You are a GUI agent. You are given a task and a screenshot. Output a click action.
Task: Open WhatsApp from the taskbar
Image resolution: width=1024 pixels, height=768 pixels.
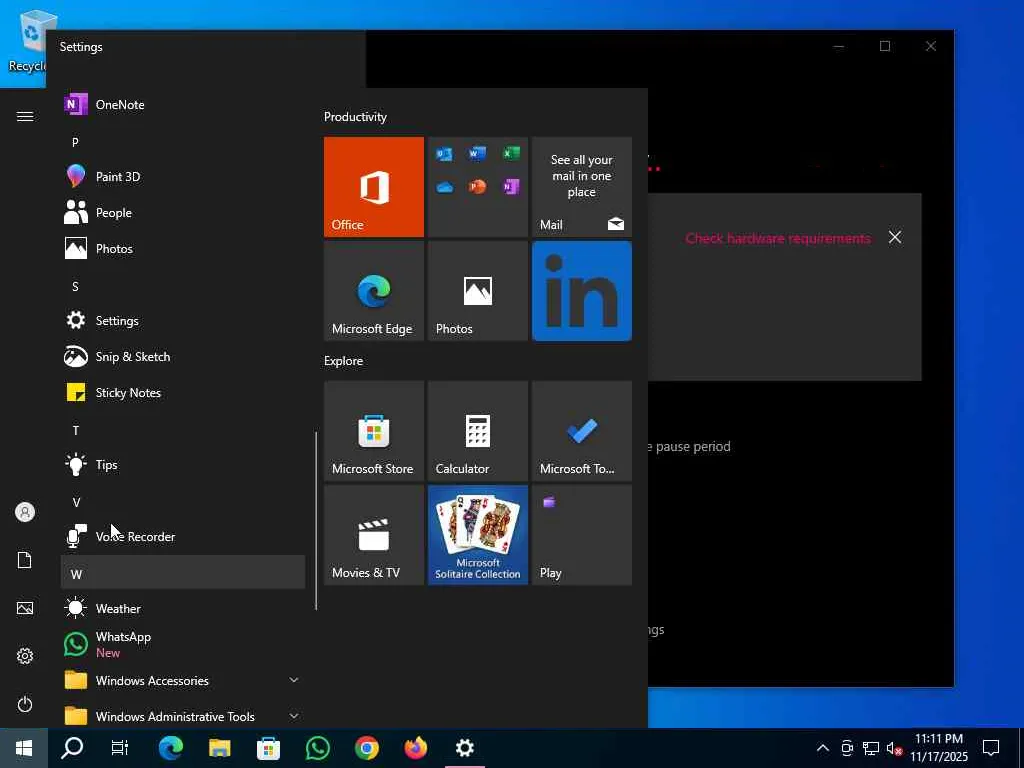pos(317,748)
